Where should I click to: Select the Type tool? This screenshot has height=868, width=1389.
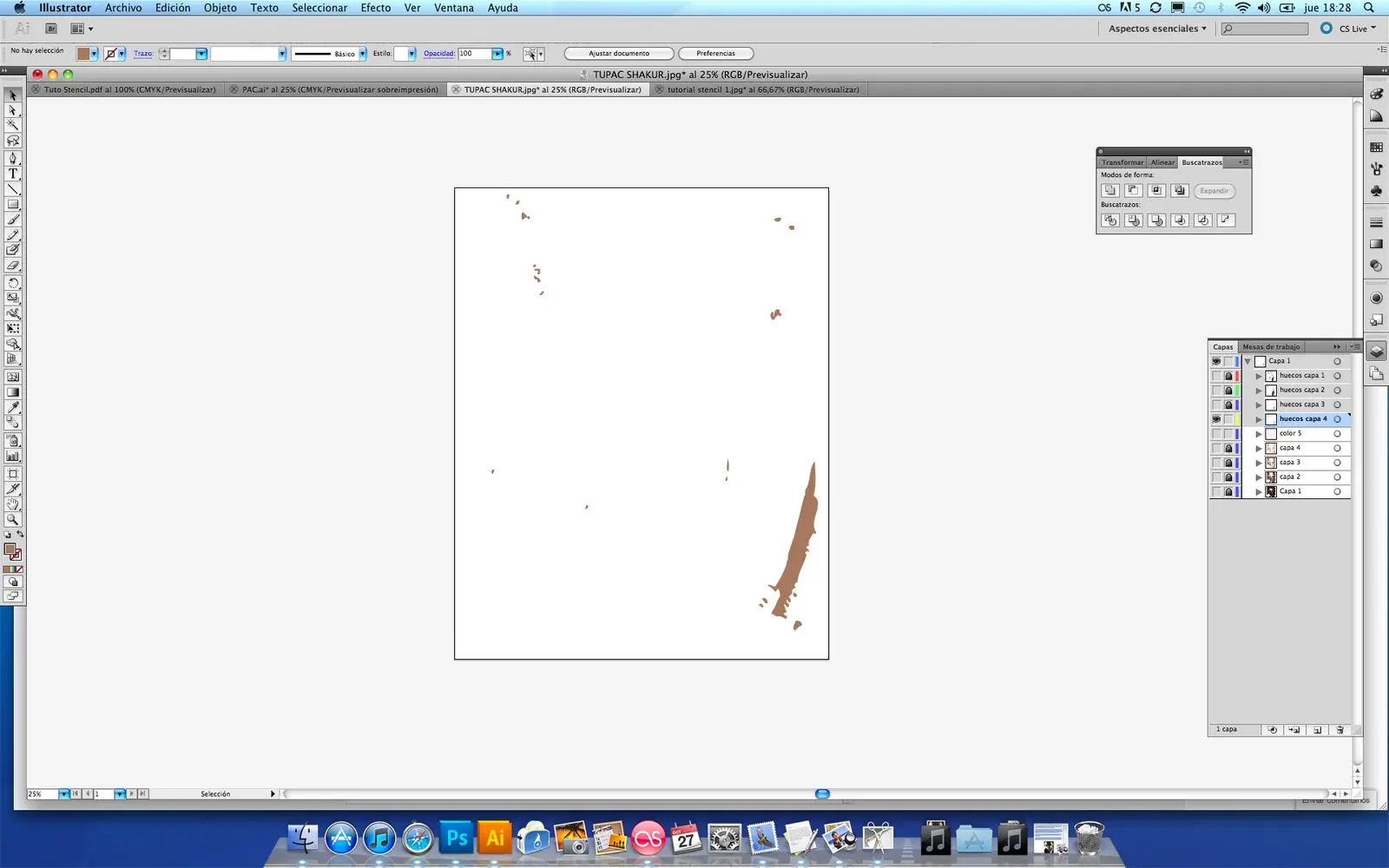point(13,174)
